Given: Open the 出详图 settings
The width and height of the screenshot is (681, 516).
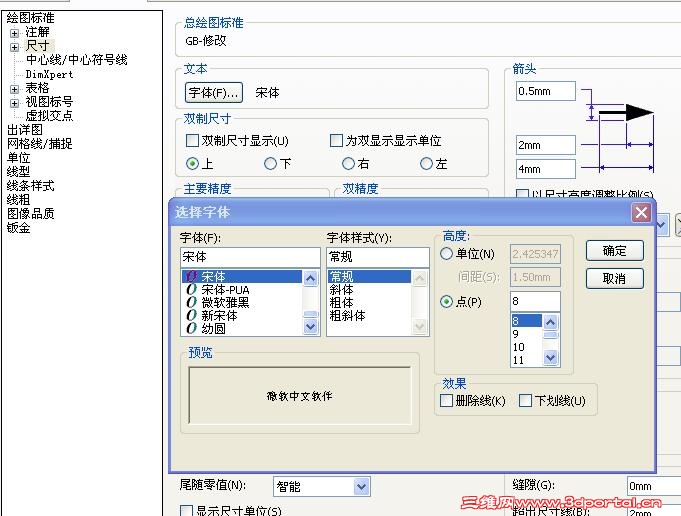Looking at the screenshot, I should (24, 129).
